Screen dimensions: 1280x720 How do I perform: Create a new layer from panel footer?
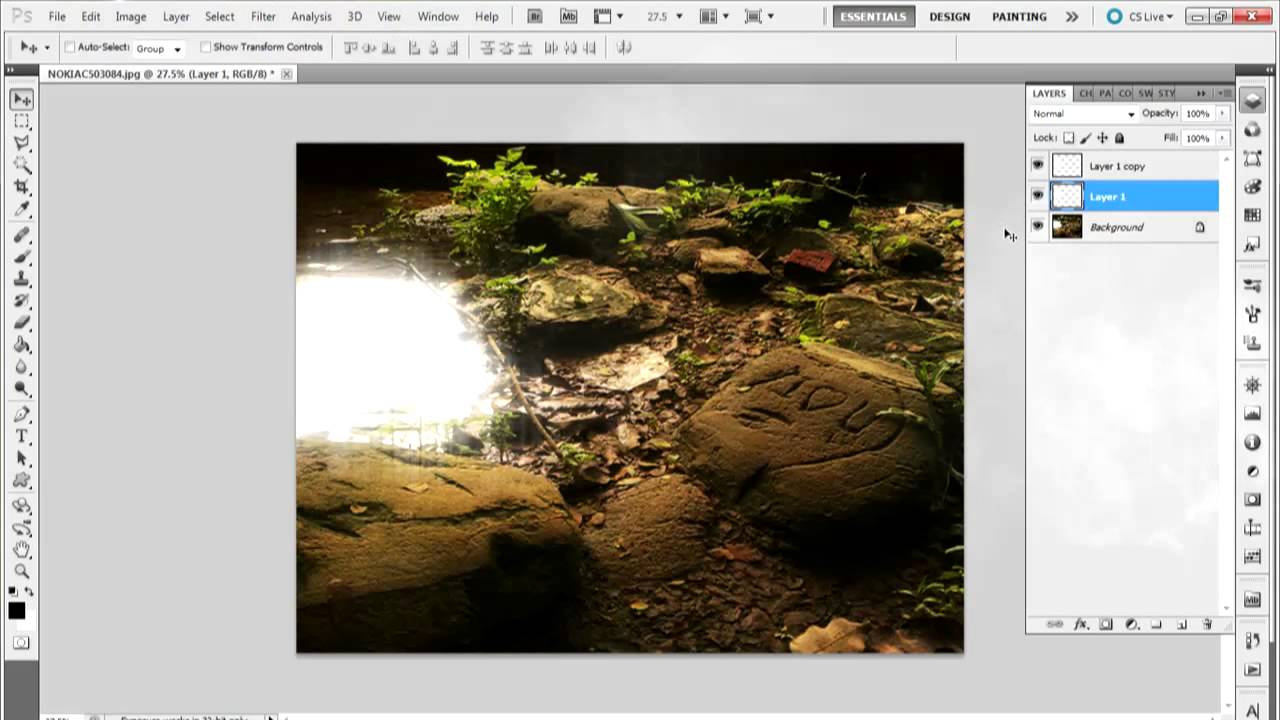click(x=1182, y=624)
